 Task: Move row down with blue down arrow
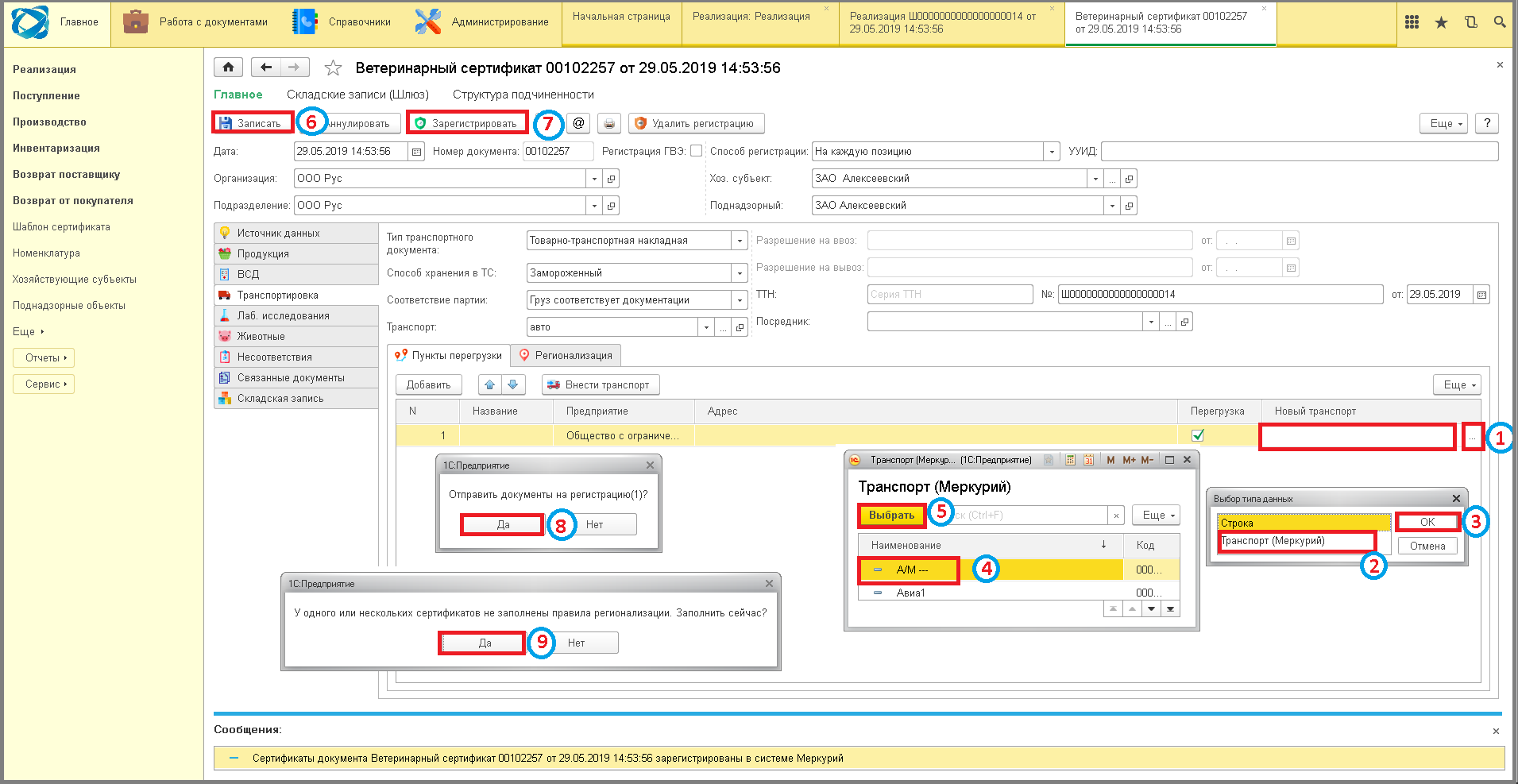(513, 384)
